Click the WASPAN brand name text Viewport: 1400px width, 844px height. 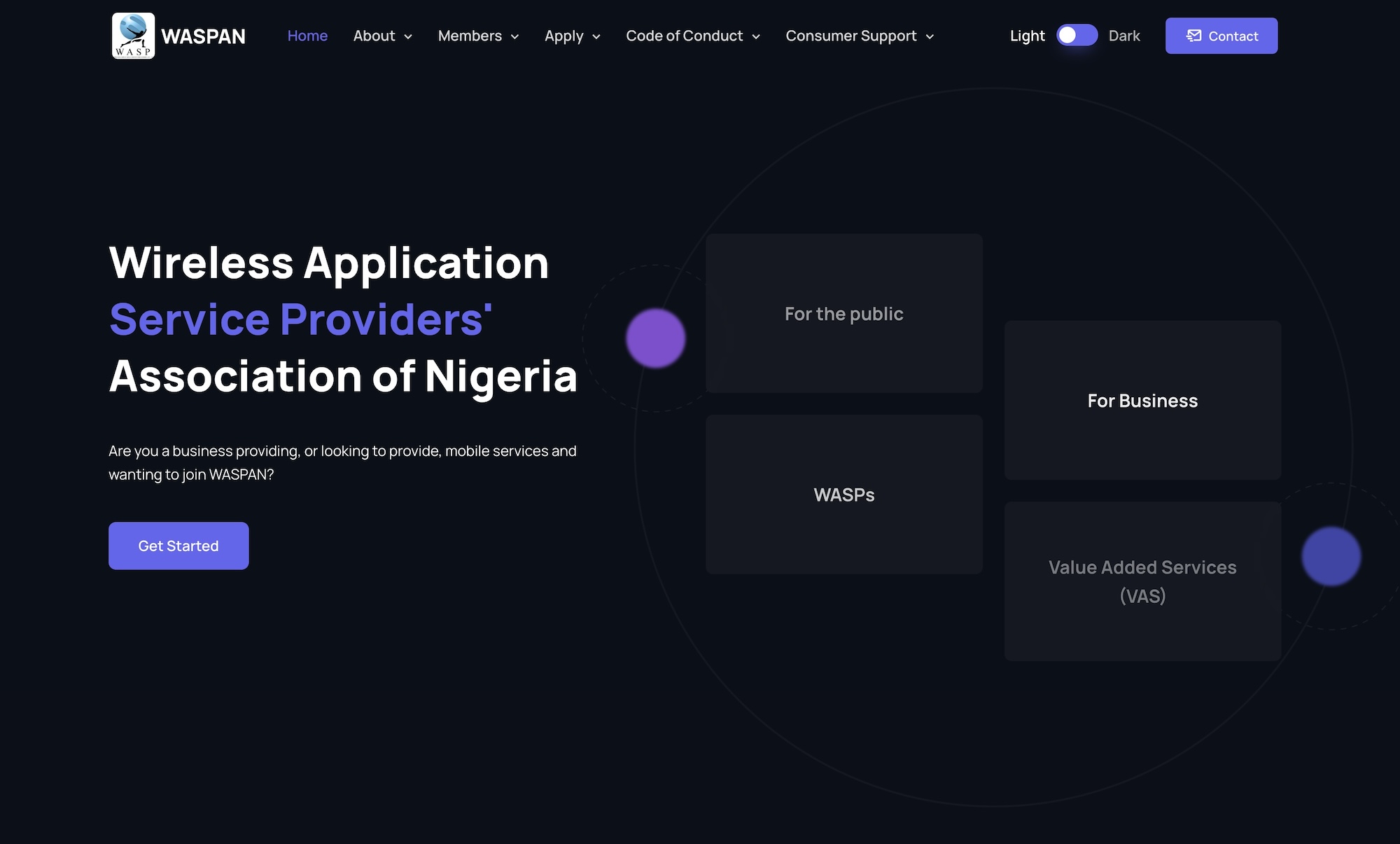(x=204, y=35)
